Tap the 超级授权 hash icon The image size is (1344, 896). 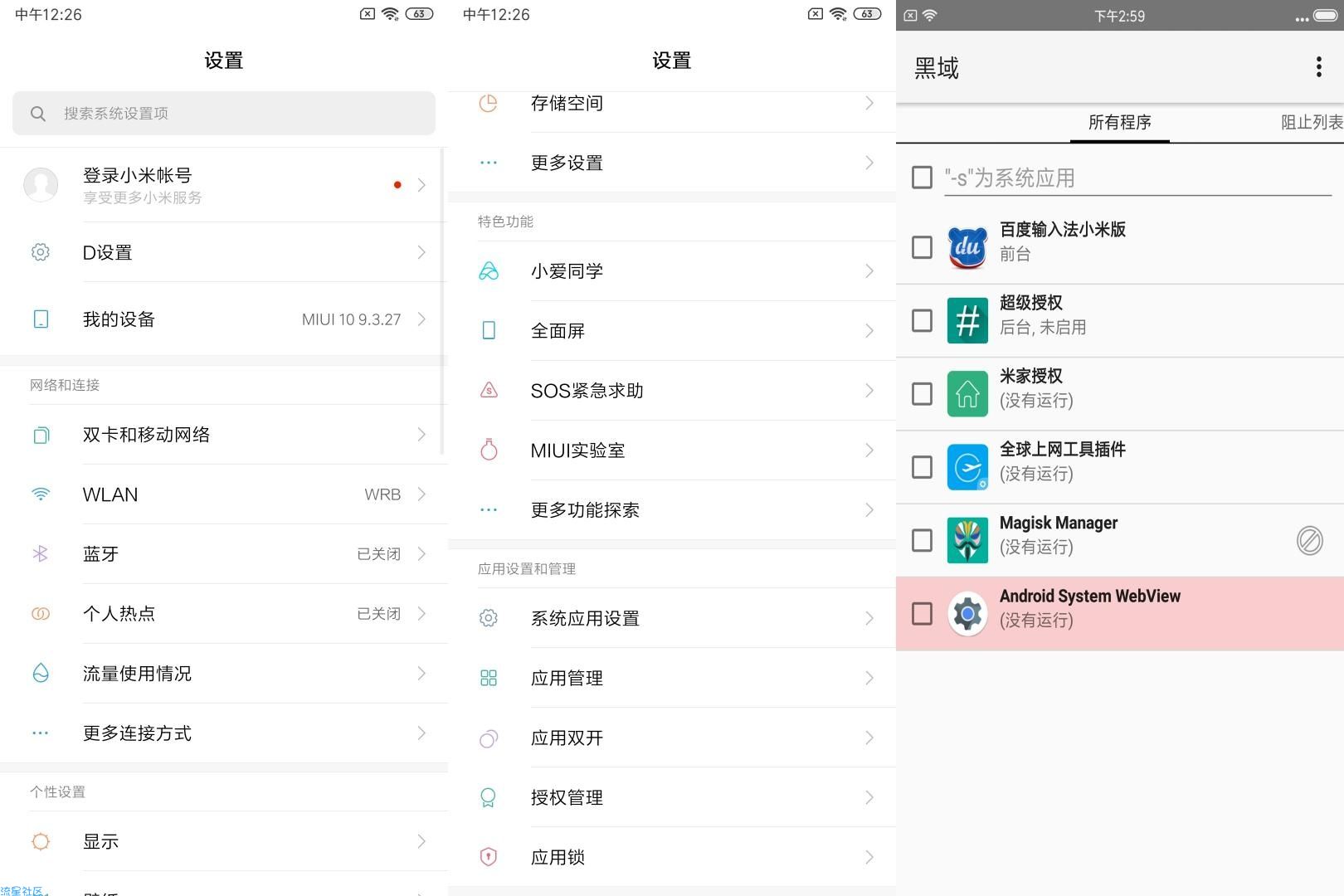click(967, 320)
